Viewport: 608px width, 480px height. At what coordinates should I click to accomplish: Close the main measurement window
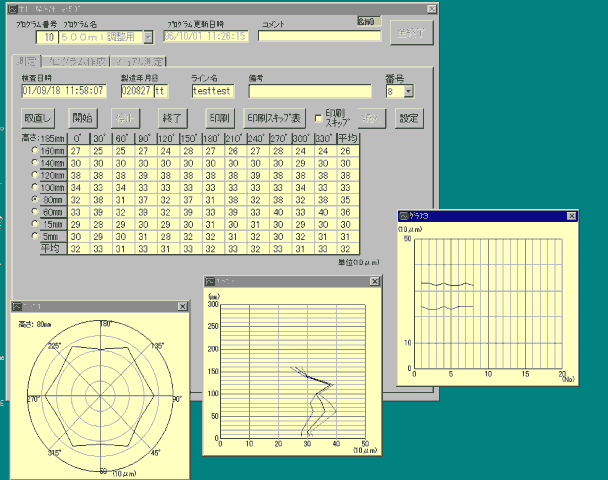(x=432, y=9)
